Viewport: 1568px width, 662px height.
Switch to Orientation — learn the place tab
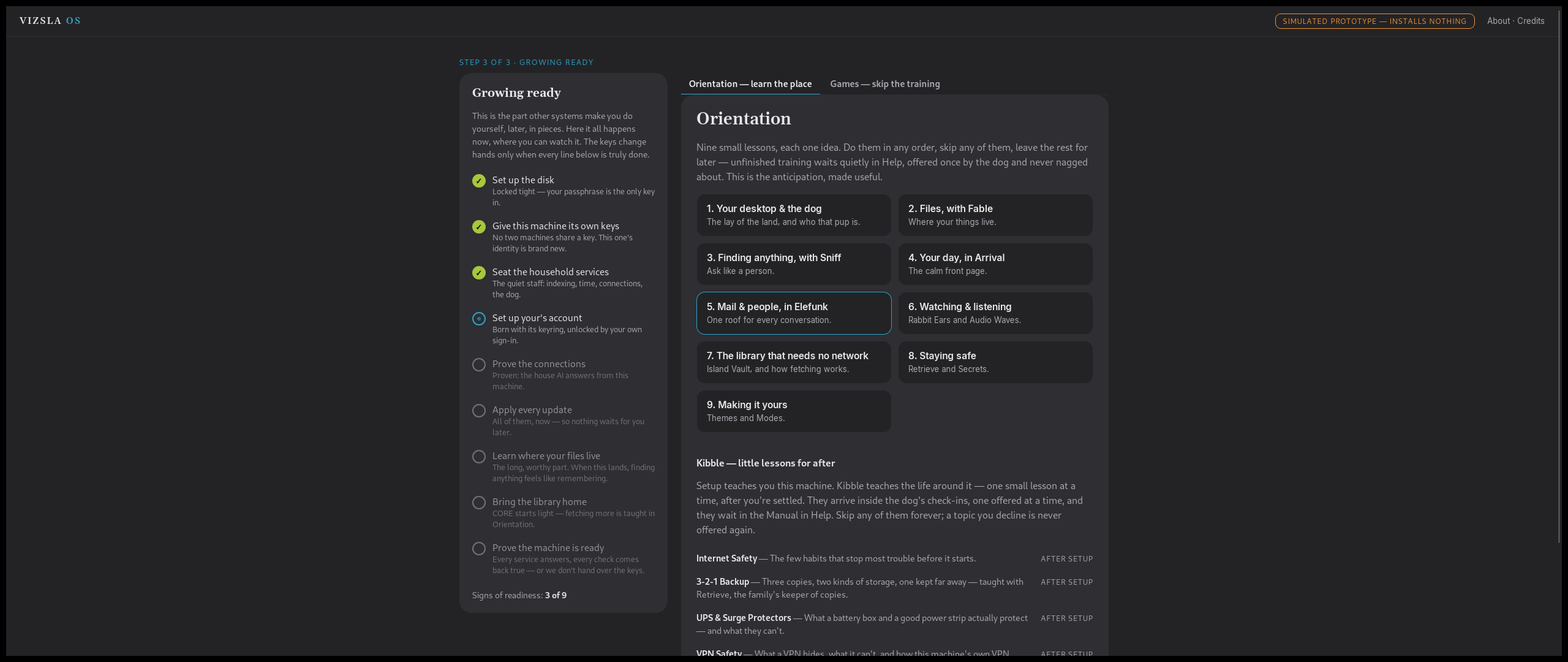tap(750, 84)
